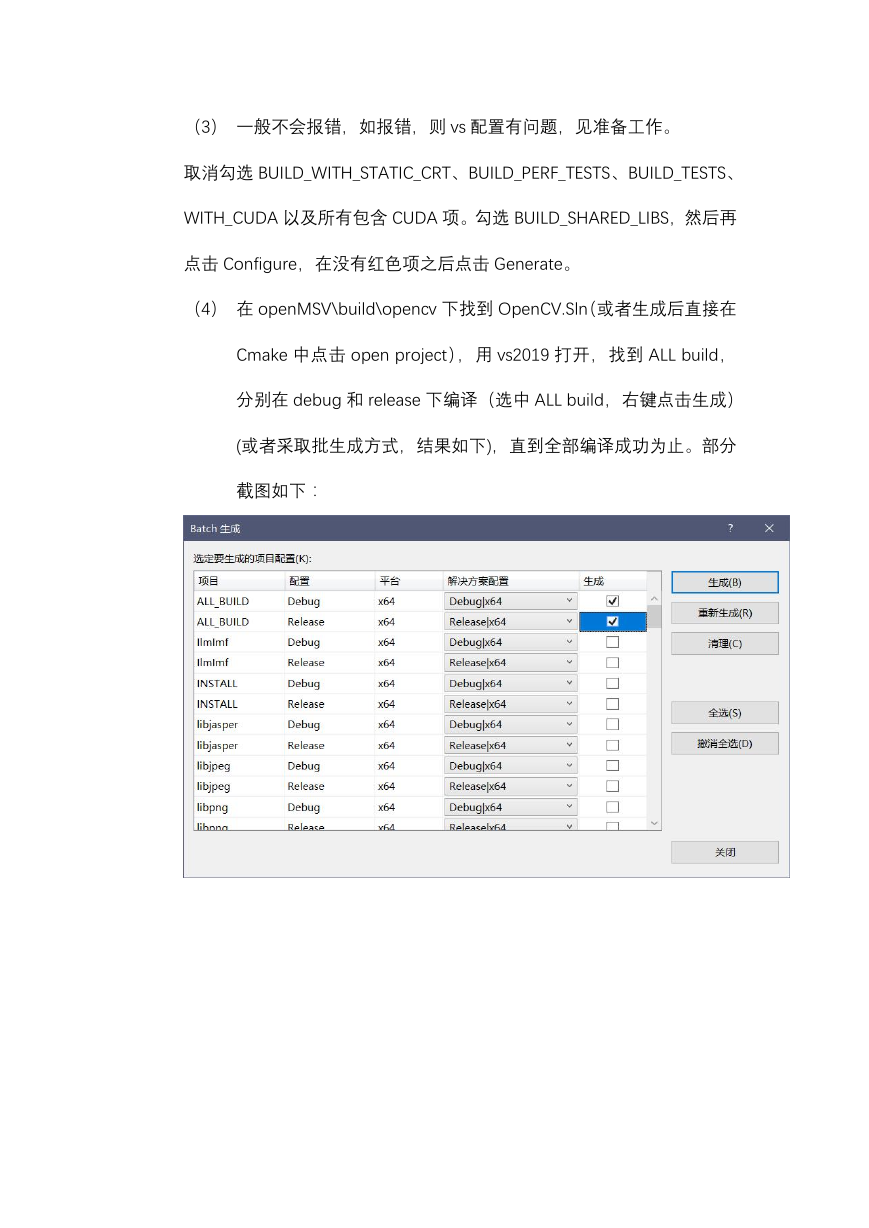Click the 生成(B) build button
Image resolution: width=869 pixels, height=1228 pixels.
click(725, 582)
